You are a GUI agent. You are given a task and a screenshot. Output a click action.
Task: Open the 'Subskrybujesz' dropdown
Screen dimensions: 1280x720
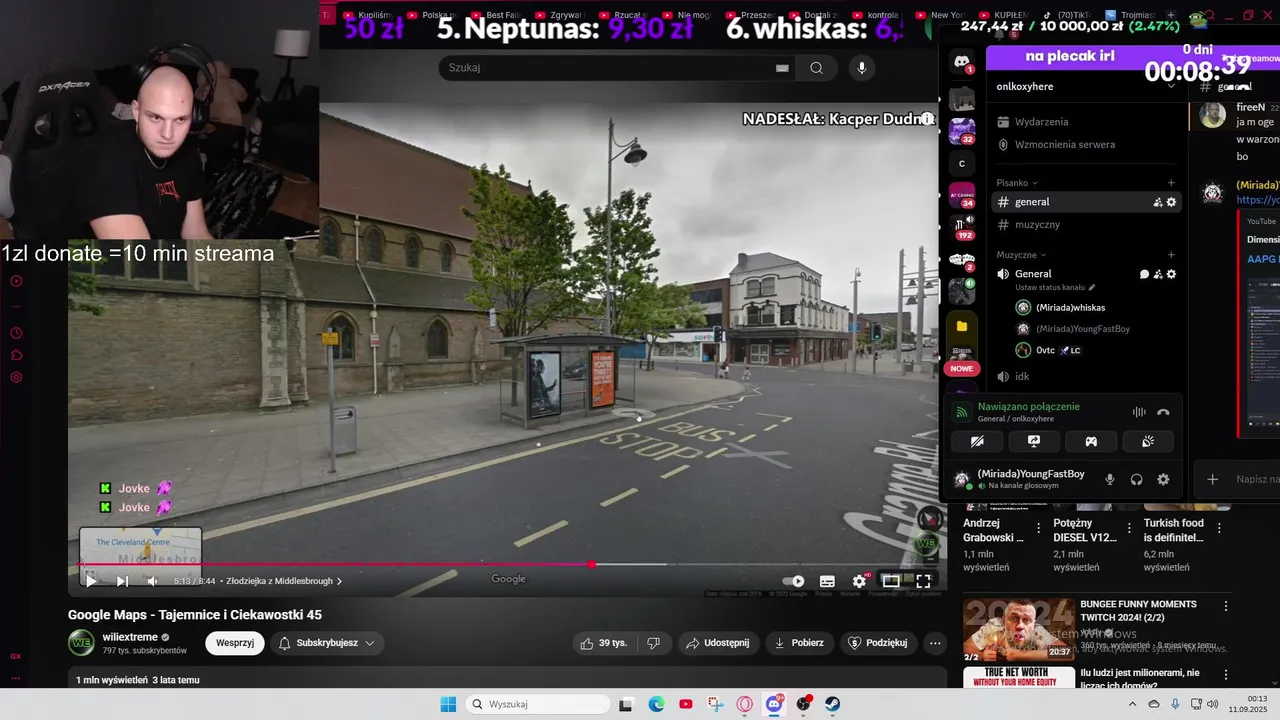pos(327,643)
